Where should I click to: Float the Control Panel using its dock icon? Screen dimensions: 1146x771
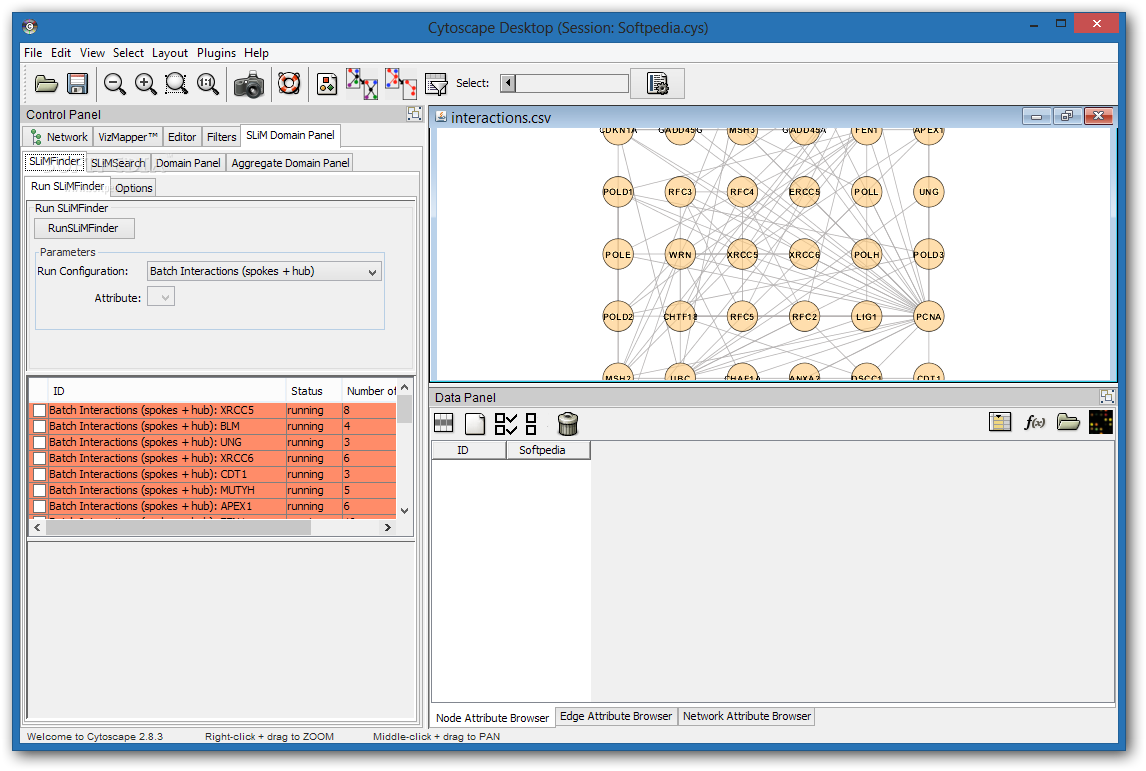point(414,113)
